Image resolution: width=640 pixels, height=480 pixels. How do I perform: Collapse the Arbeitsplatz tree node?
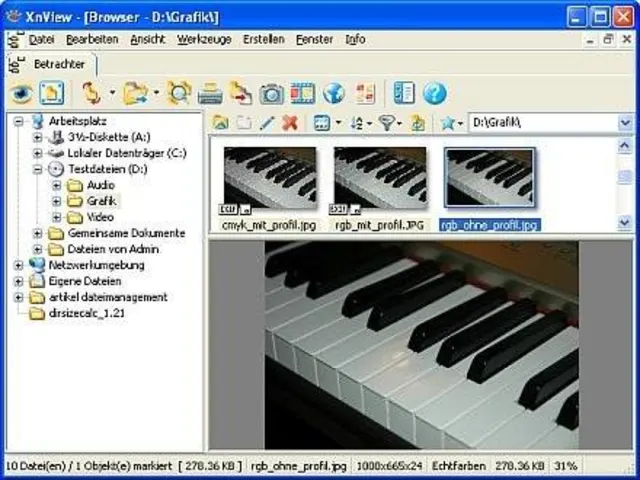click(18, 121)
